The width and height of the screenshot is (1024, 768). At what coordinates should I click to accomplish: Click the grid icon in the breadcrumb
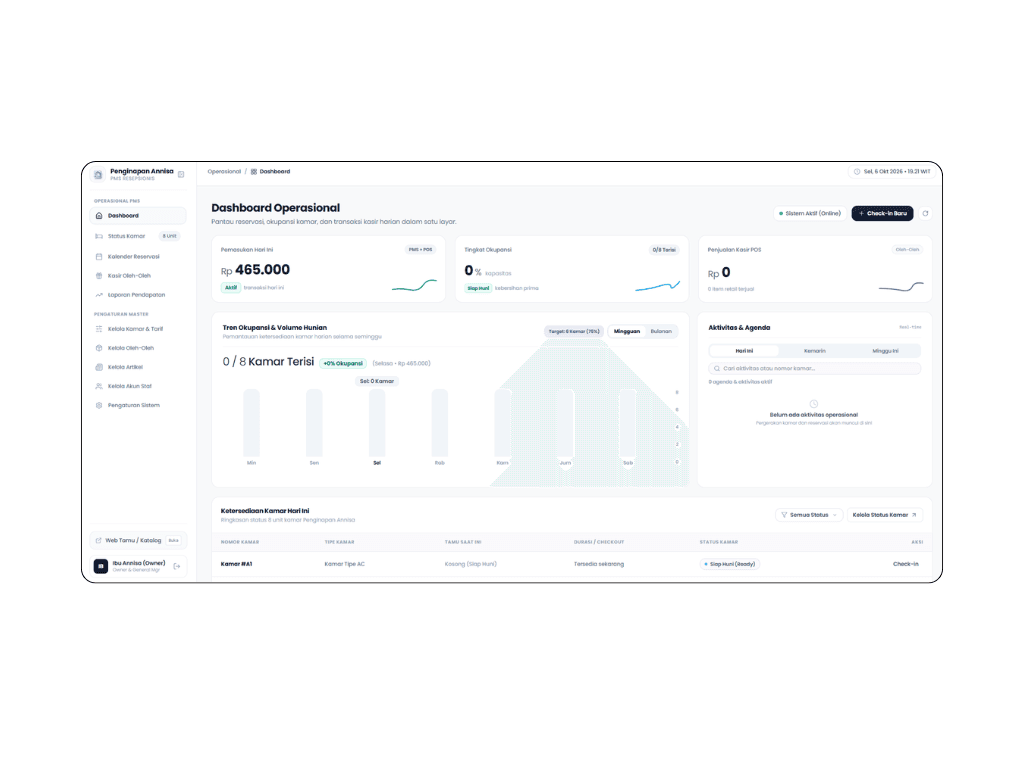tap(254, 172)
